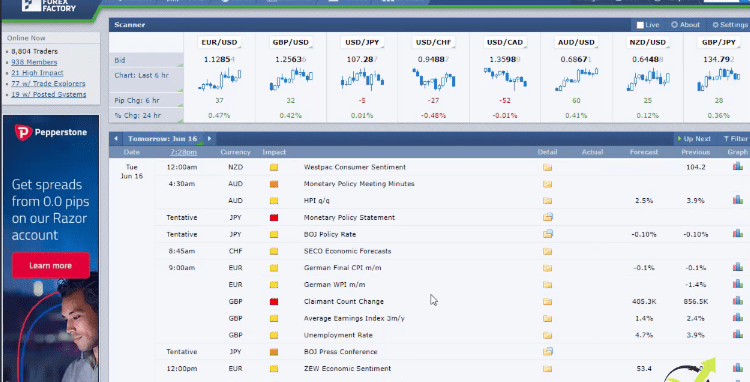Show graph for Claimant Count Change

coord(738,301)
